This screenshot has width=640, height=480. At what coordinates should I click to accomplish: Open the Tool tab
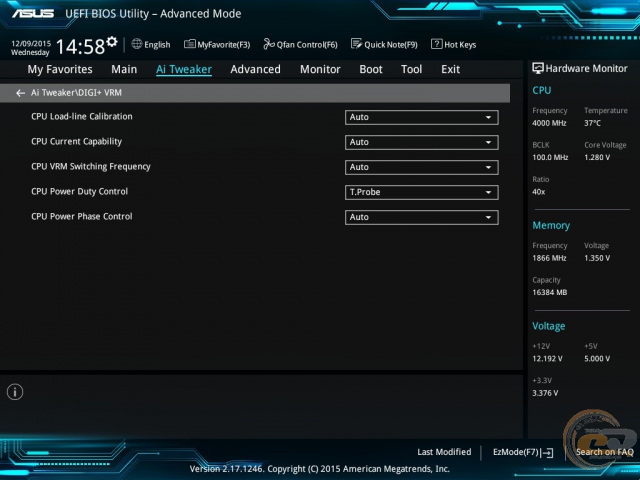pos(411,69)
